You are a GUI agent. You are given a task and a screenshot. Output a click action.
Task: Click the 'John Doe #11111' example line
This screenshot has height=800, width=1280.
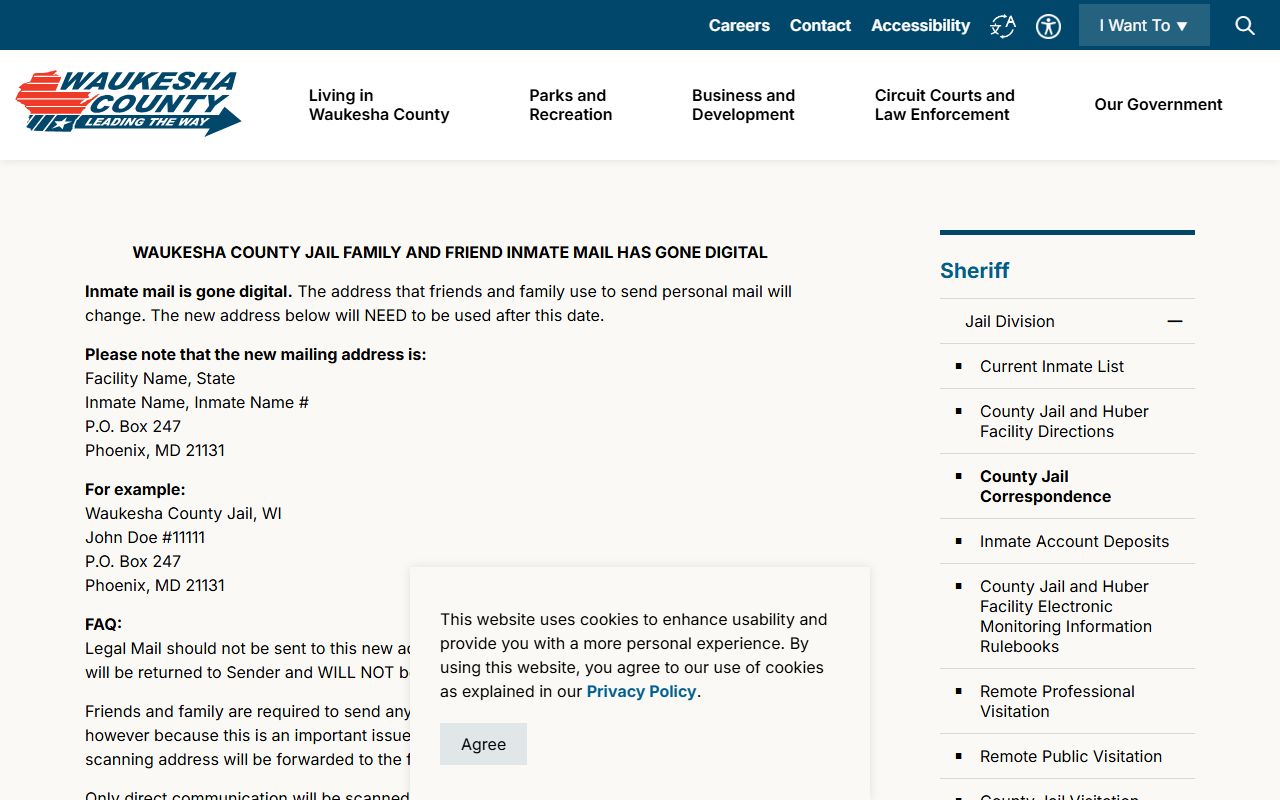pos(145,538)
